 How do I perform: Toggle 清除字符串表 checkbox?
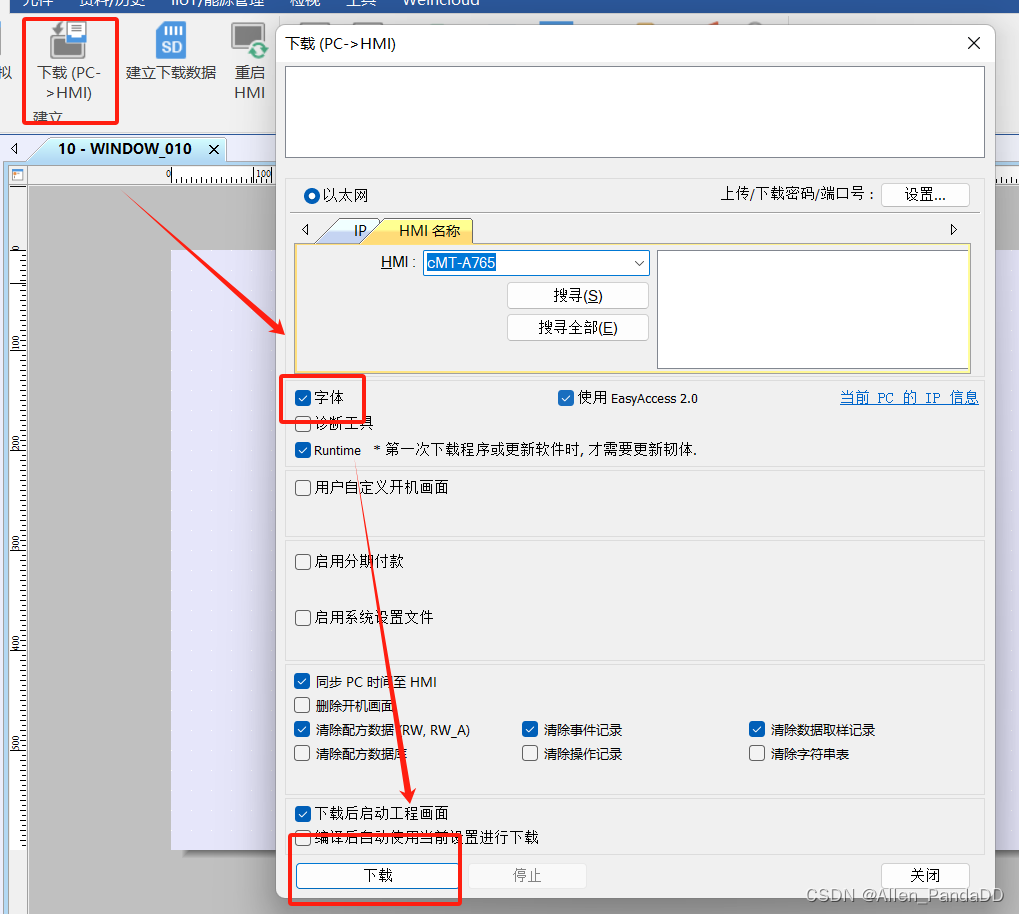(x=756, y=753)
